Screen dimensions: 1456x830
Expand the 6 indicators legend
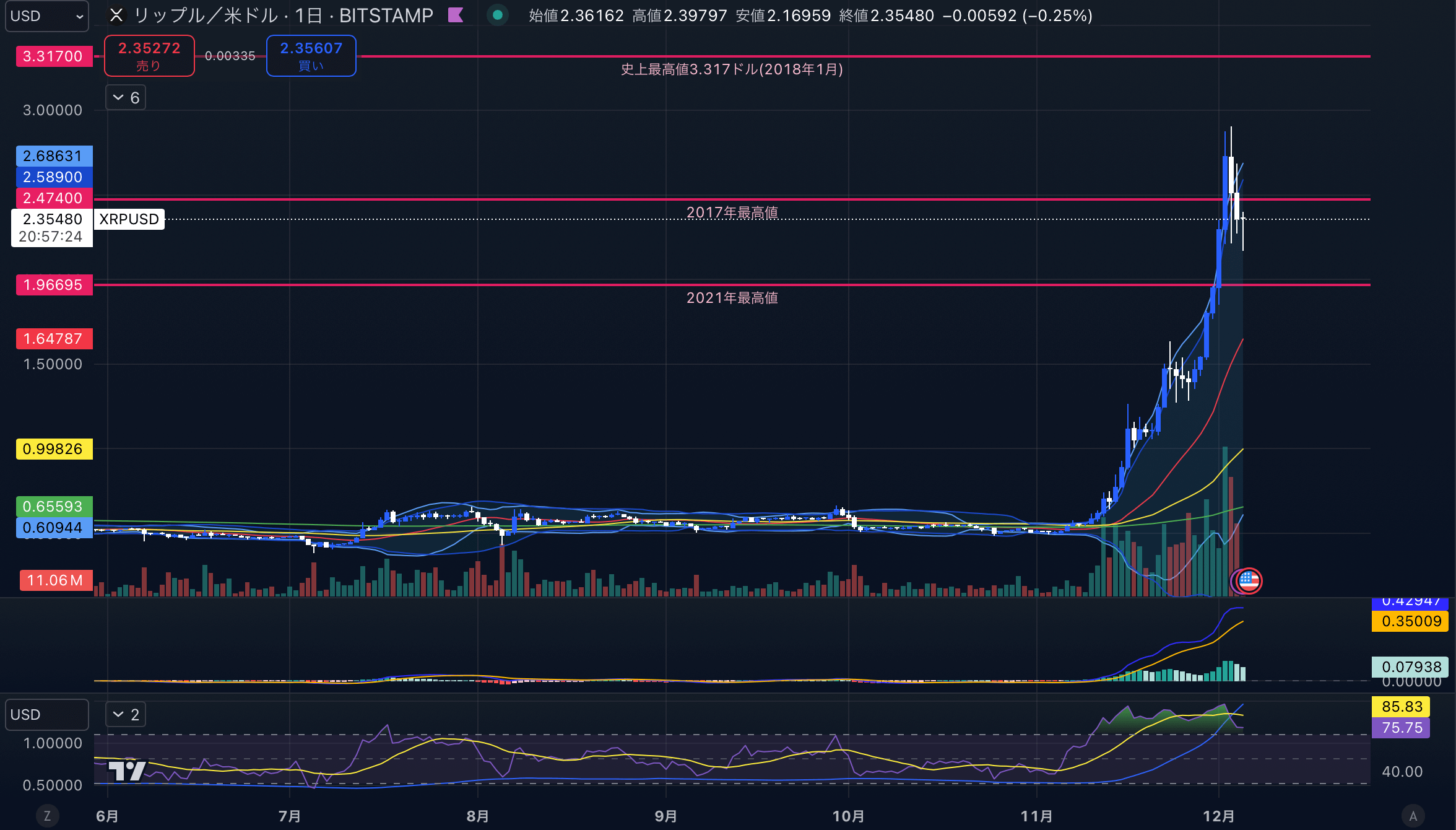click(x=126, y=98)
